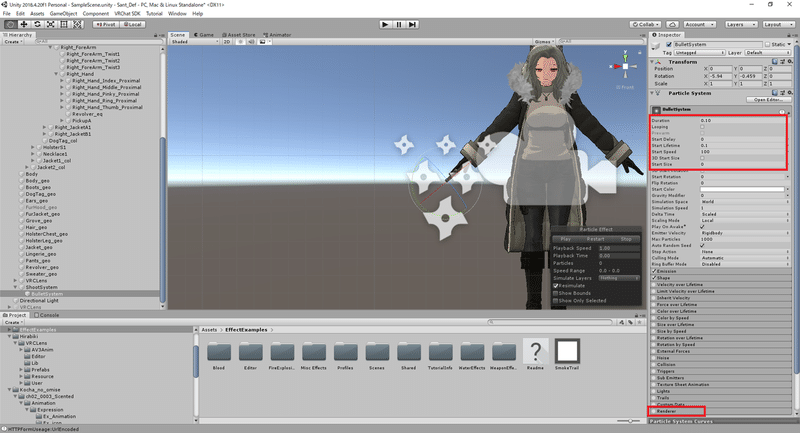Collapse the Right_Hand hierarchy item
800x433 pixels.
point(56,74)
